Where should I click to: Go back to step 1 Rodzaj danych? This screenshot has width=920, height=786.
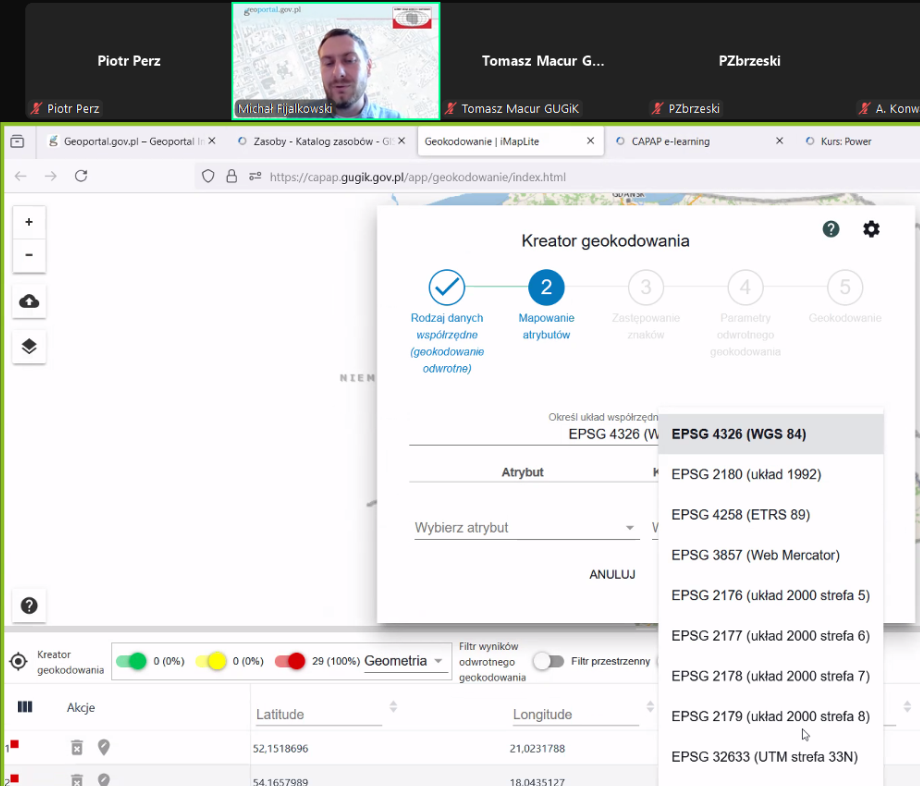[x=447, y=288]
